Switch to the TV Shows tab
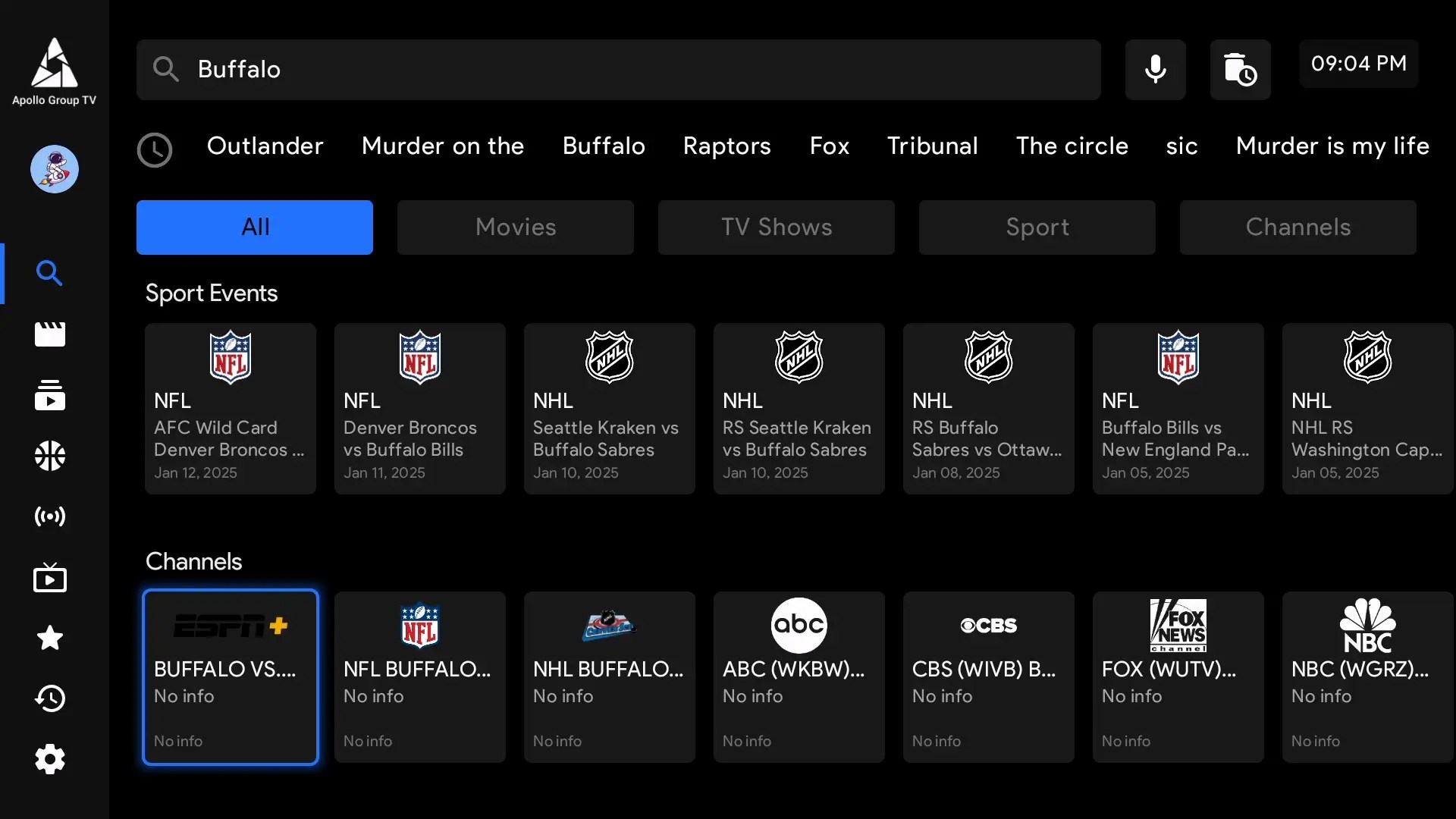Viewport: 1456px width, 819px height. pos(777,227)
